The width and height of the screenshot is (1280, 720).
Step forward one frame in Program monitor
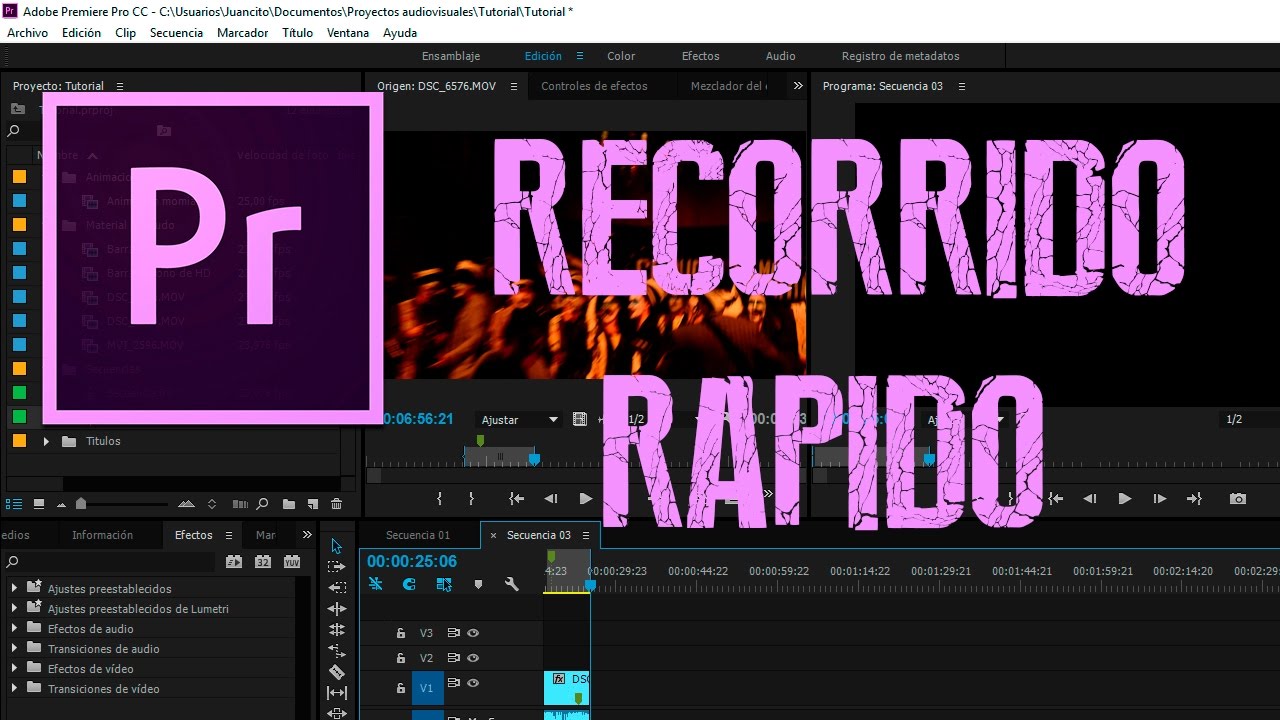click(1160, 498)
